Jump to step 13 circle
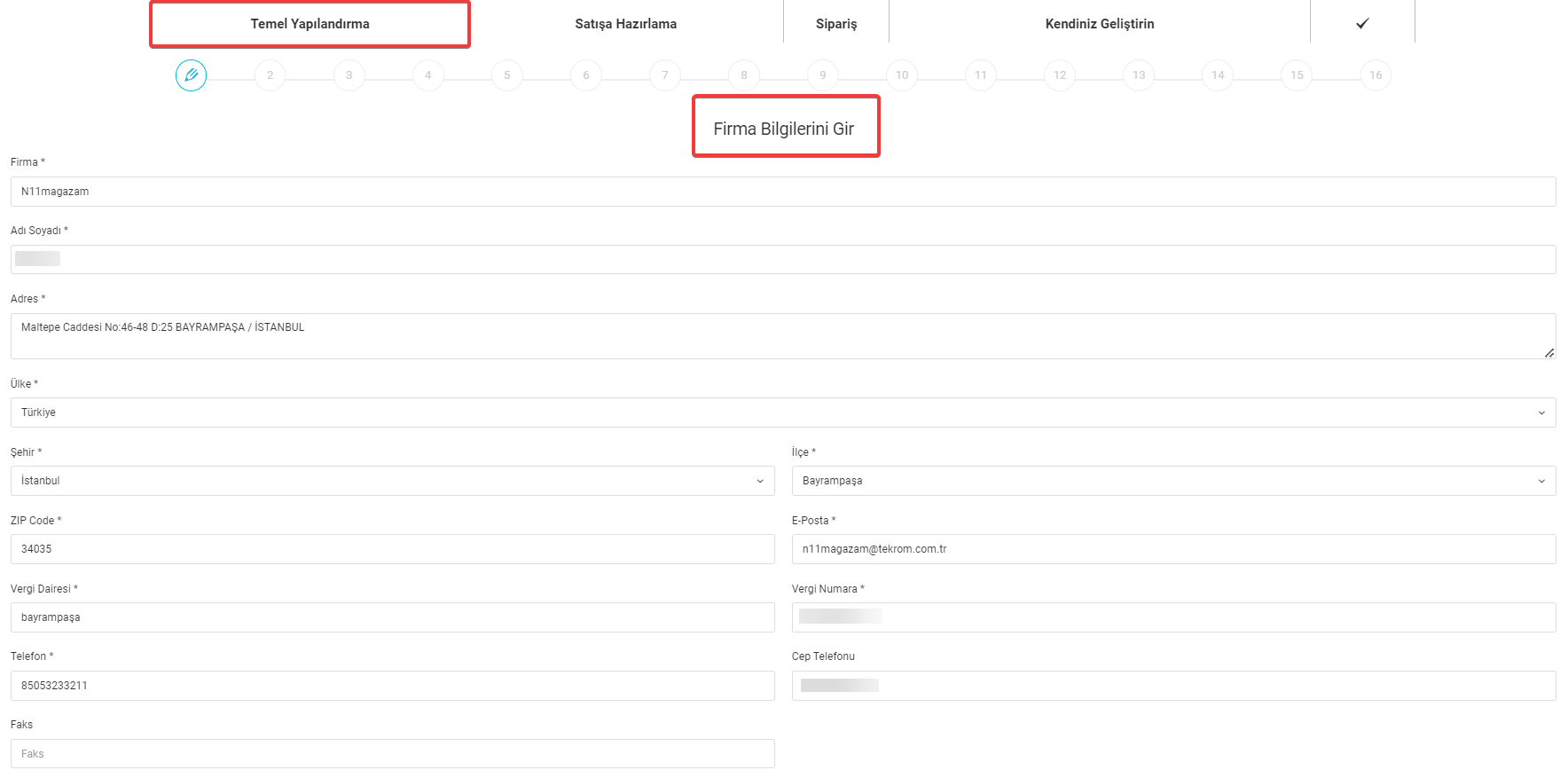Image resolution: width=1568 pixels, height=770 pixels. pyautogui.click(x=1139, y=75)
